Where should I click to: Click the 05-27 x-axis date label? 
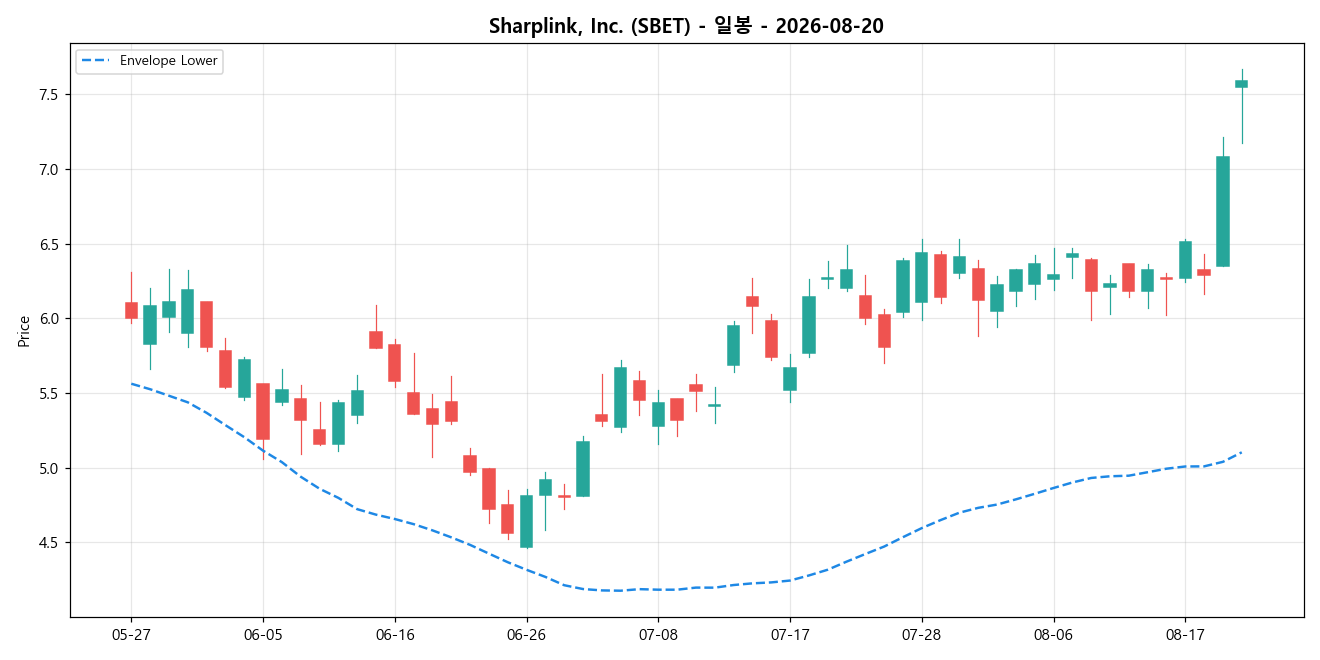click(131, 634)
